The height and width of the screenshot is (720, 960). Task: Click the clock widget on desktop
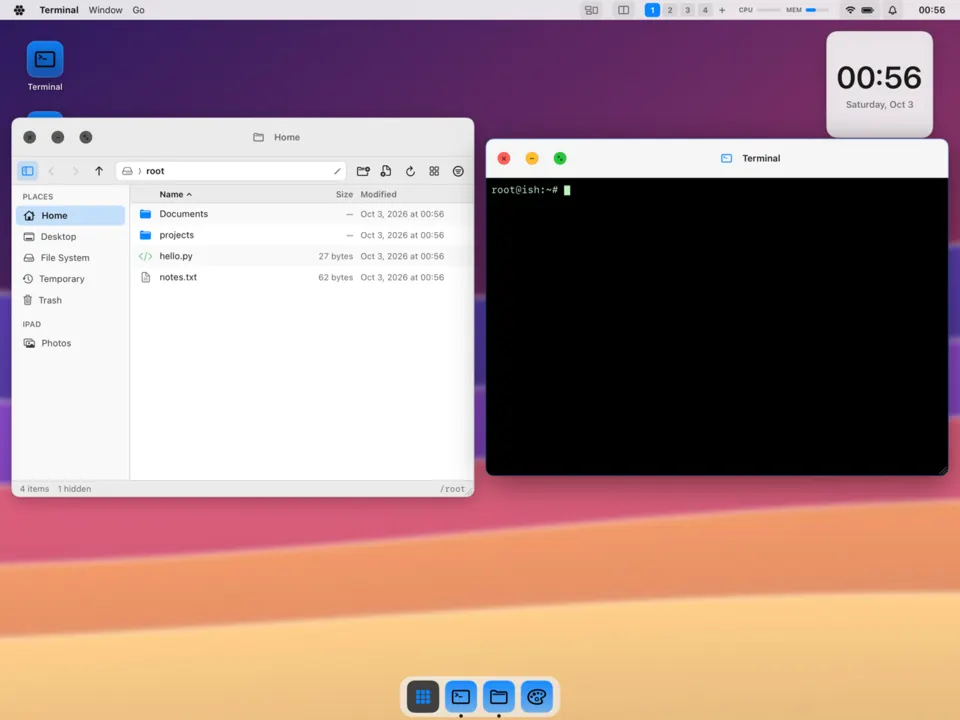(879, 85)
